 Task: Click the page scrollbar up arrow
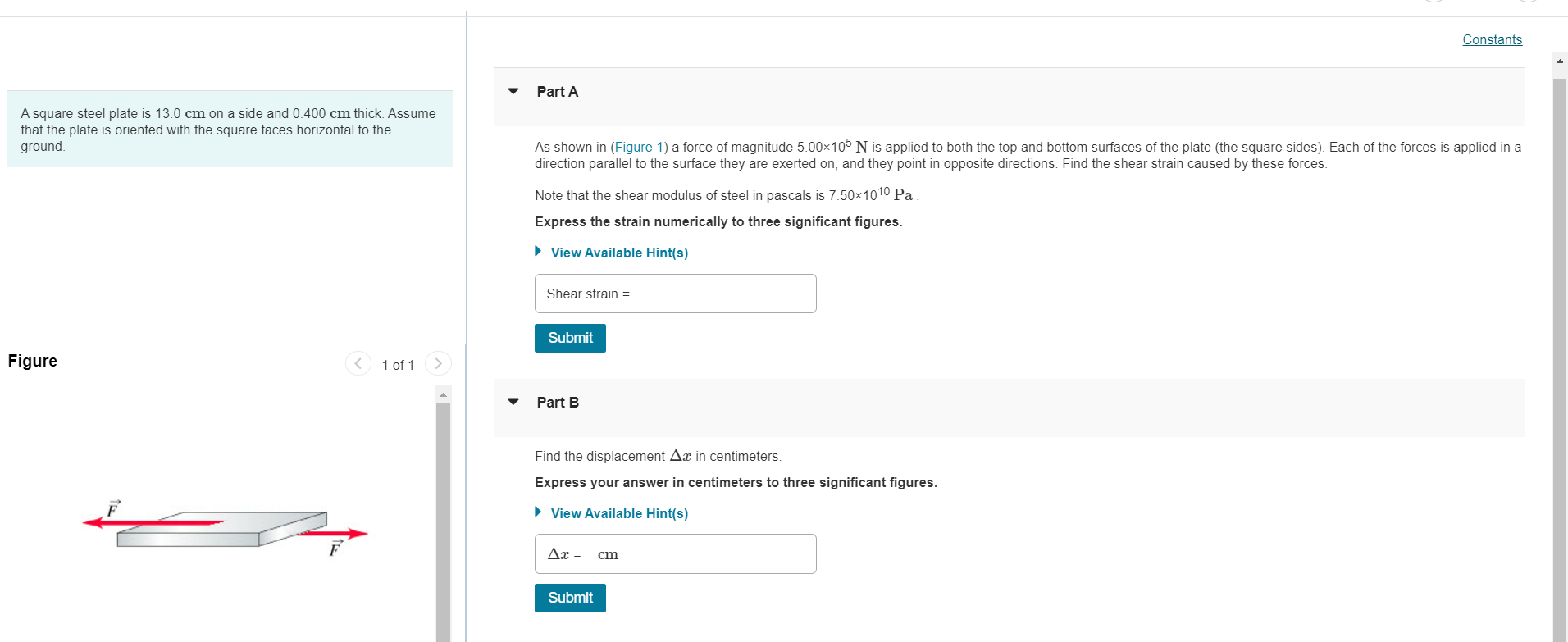(1560, 61)
